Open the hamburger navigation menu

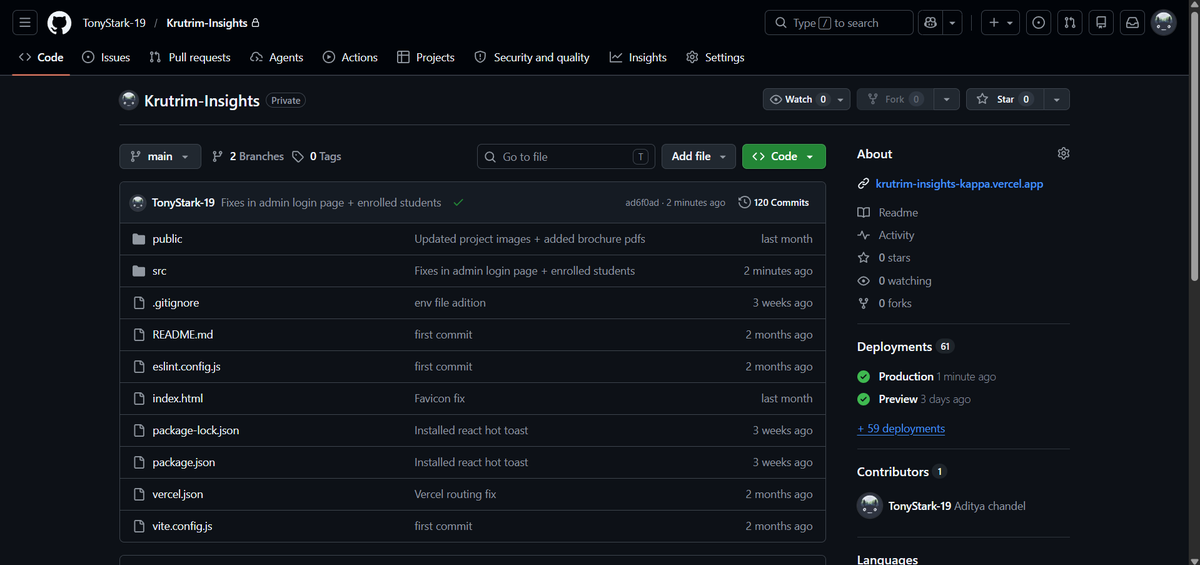point(25,22)
